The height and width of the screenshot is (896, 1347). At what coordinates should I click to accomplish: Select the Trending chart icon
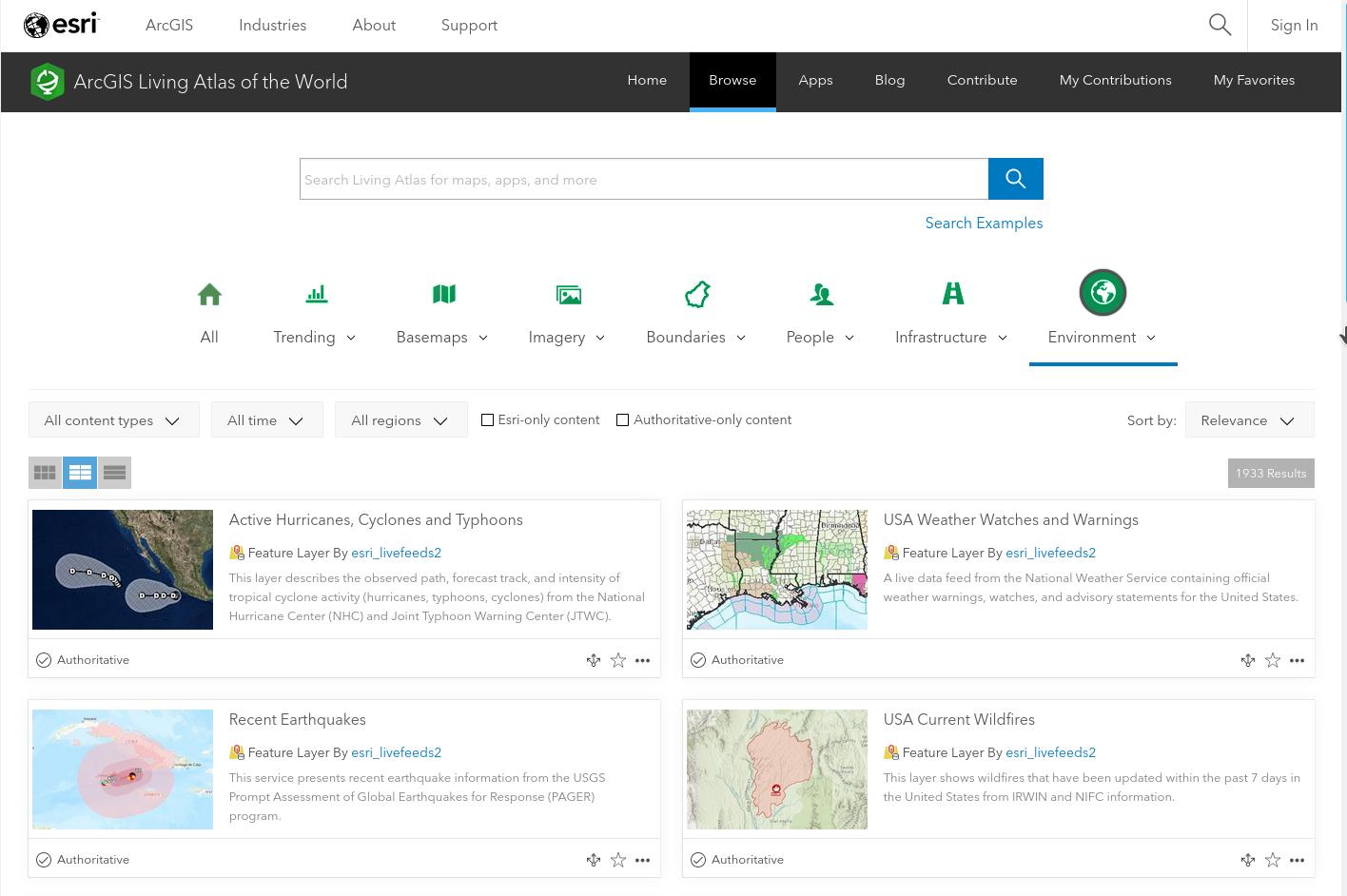[x=317, y=295]
